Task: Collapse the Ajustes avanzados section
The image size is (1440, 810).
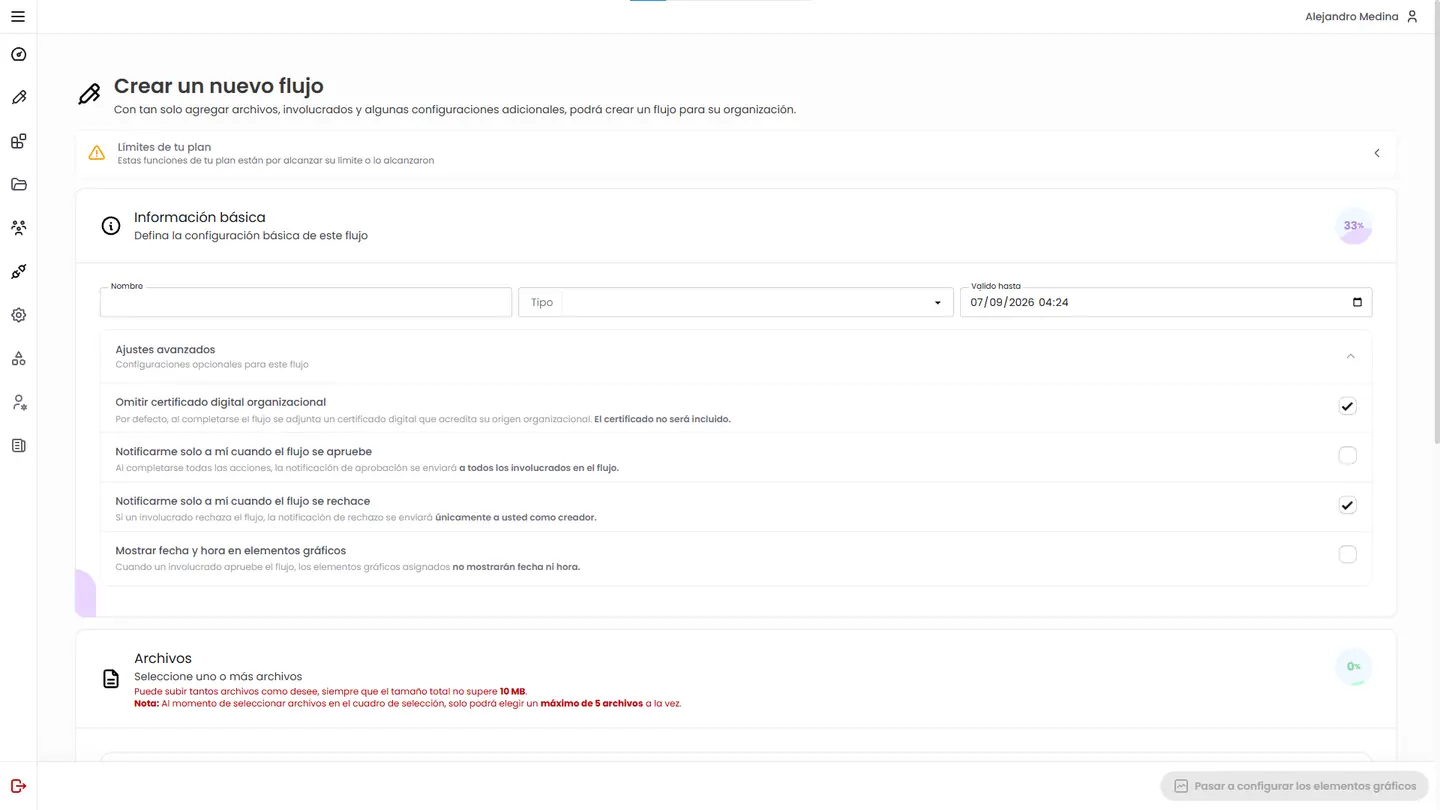Action: (x=1350, y=356)
